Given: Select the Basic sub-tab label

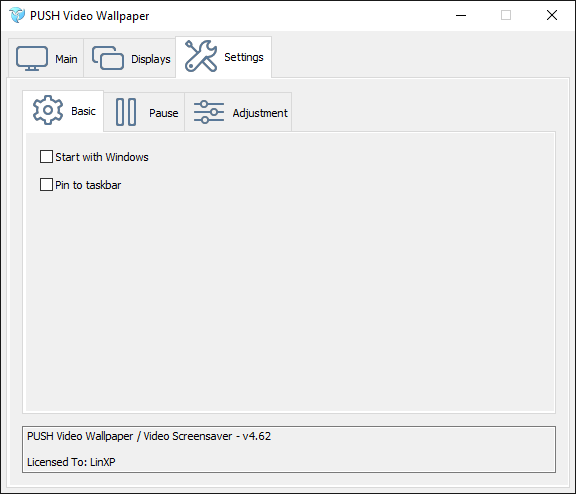Looking at the screenshot, I should (83, 111).
